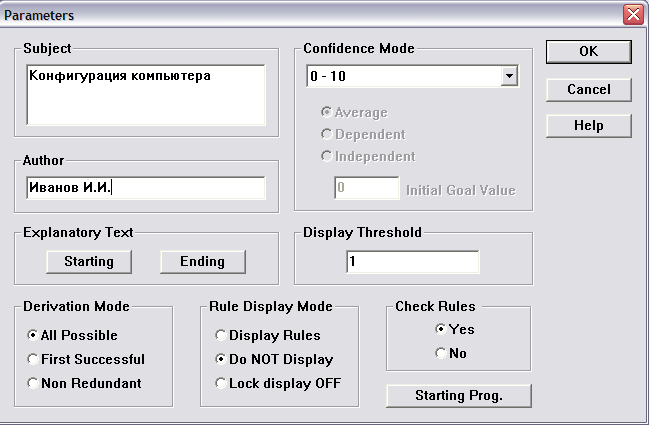Click the Display Threshold value field

click(x=413, y=262)
